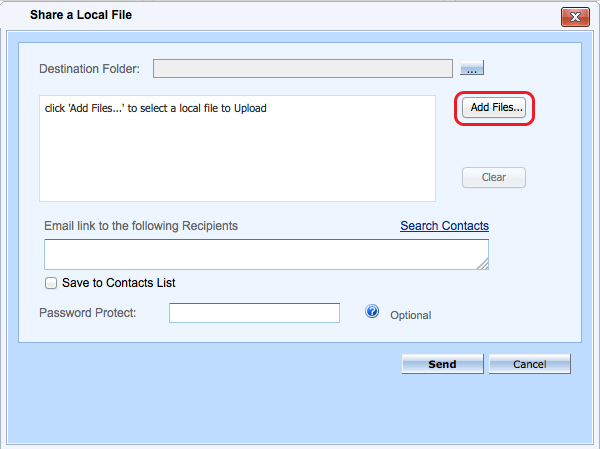The width and height of the screenshot is (600, 449).
Task: Click the 'Optional' text next to help icon
Action: pos(411,315)
